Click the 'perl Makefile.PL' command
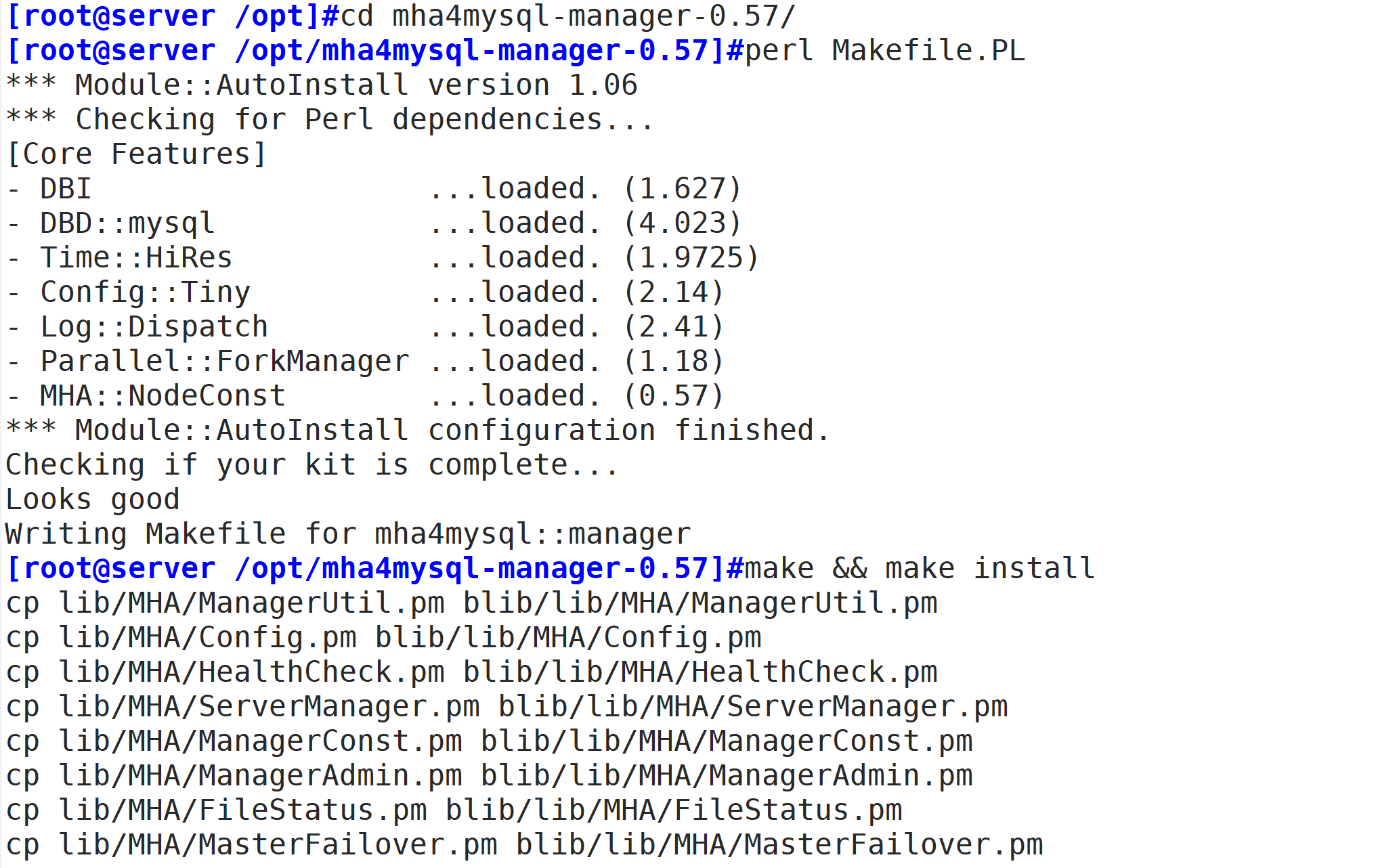1378x868 pixels. 885,51
